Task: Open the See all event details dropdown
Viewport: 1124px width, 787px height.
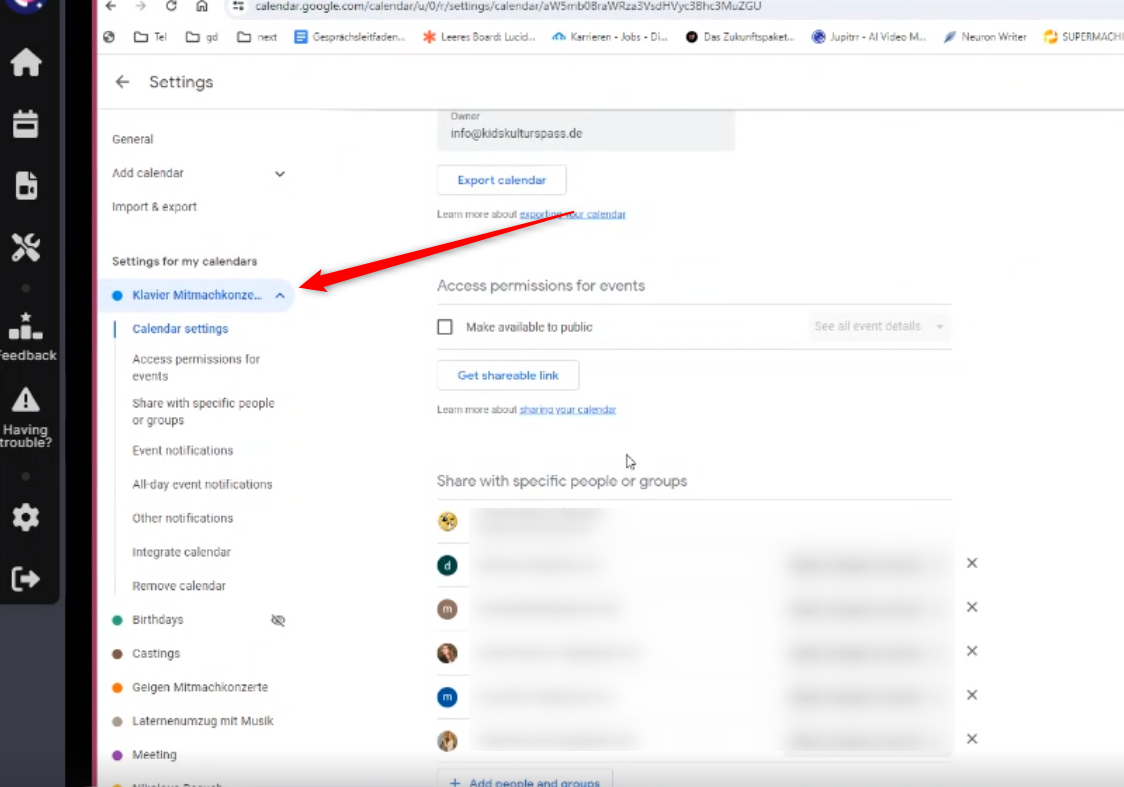Action: pyautogui.click(x=879, y=326)
